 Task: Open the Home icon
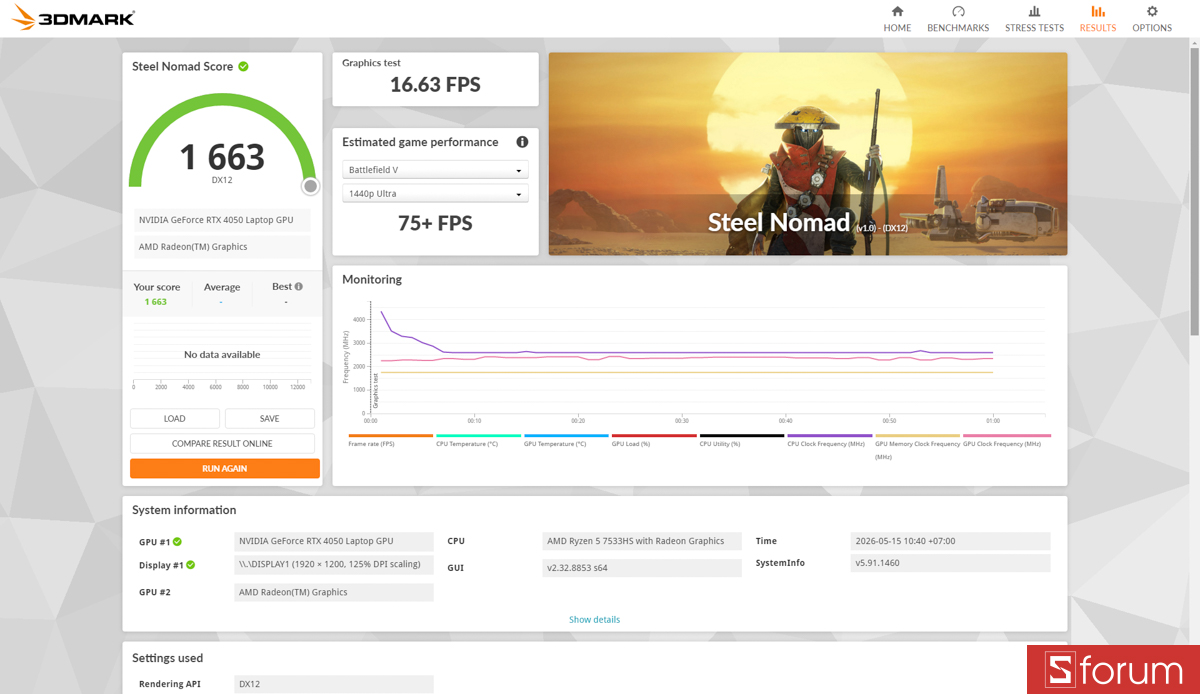point(897,12)
